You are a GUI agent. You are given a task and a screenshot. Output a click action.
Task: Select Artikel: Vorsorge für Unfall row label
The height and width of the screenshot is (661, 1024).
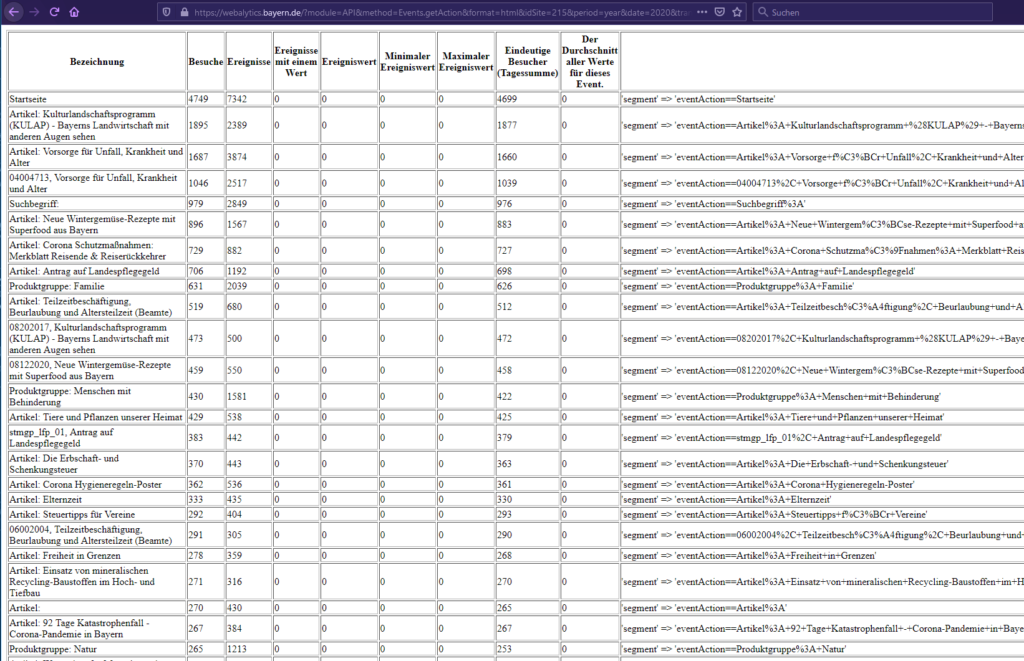pyautogui.click(x=96, y=157)
